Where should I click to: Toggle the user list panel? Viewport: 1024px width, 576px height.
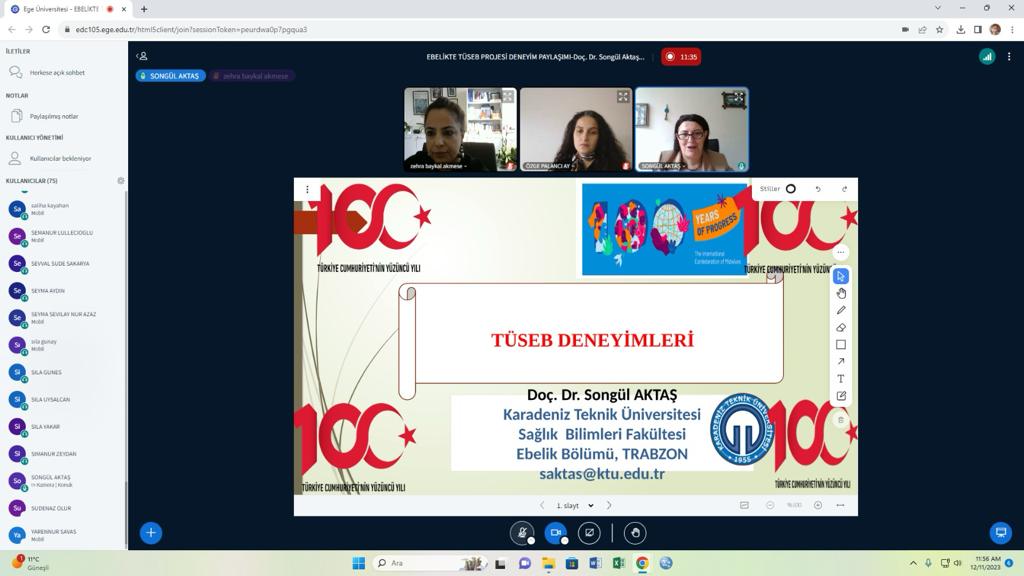click(x=142, y=56)
